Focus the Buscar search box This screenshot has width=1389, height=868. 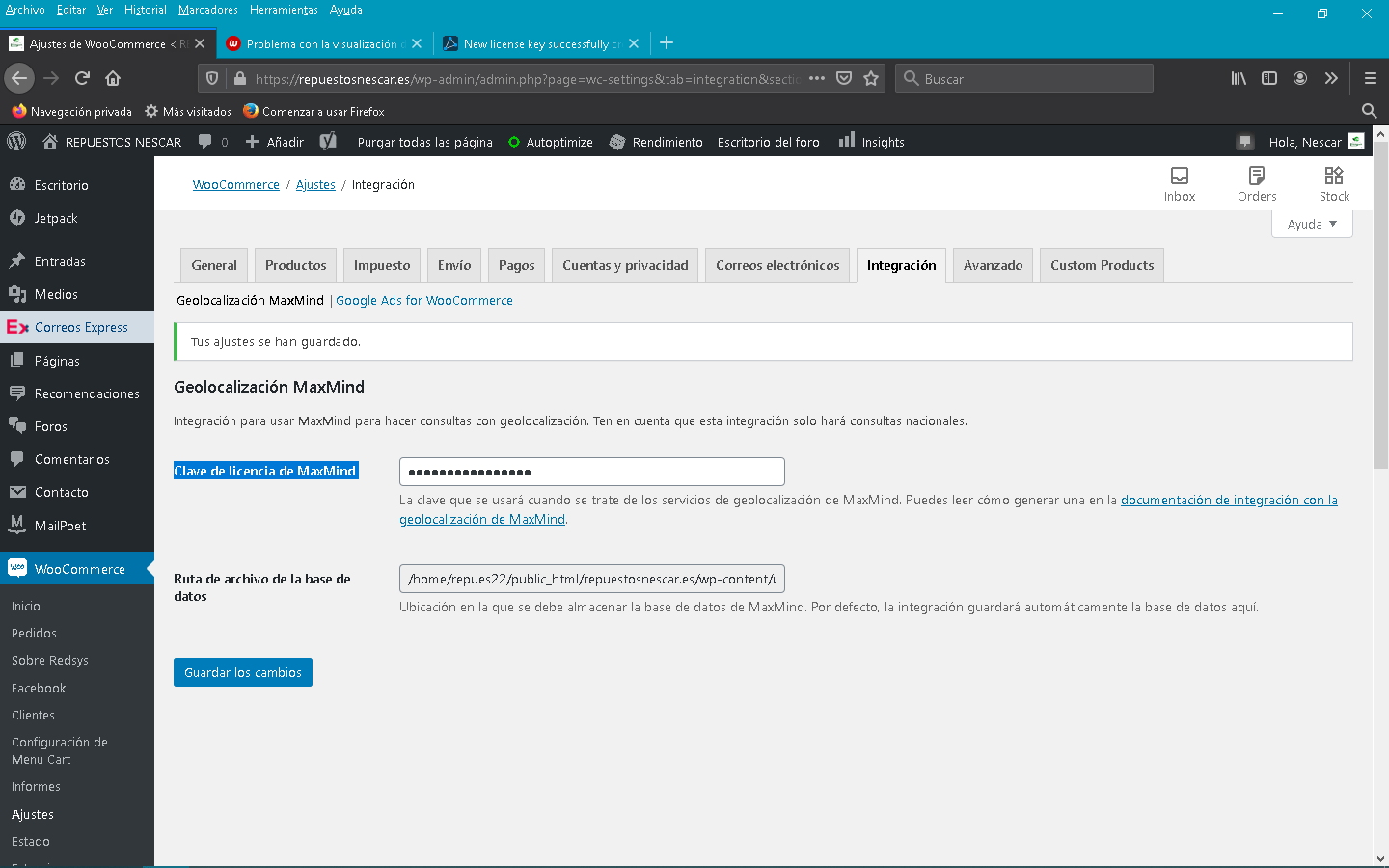pyautogui.click(x=1024, y=78)
